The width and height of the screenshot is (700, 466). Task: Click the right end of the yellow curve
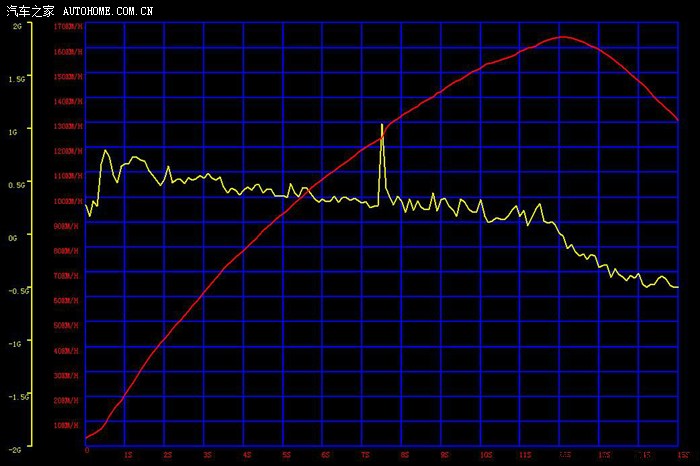coord(678,287)
